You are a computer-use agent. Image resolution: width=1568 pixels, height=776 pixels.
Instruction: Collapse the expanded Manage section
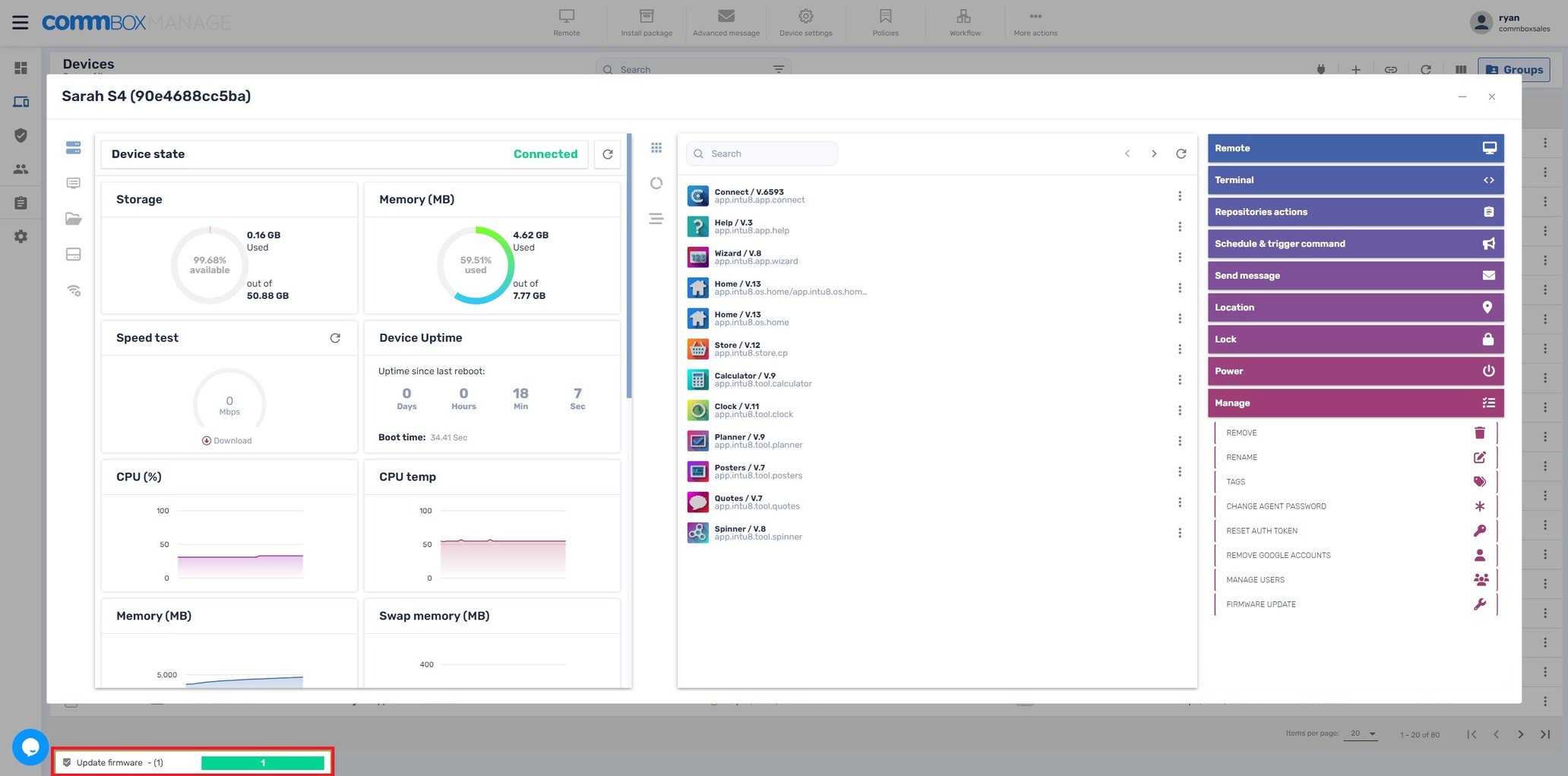click(x=1355, y=403)
